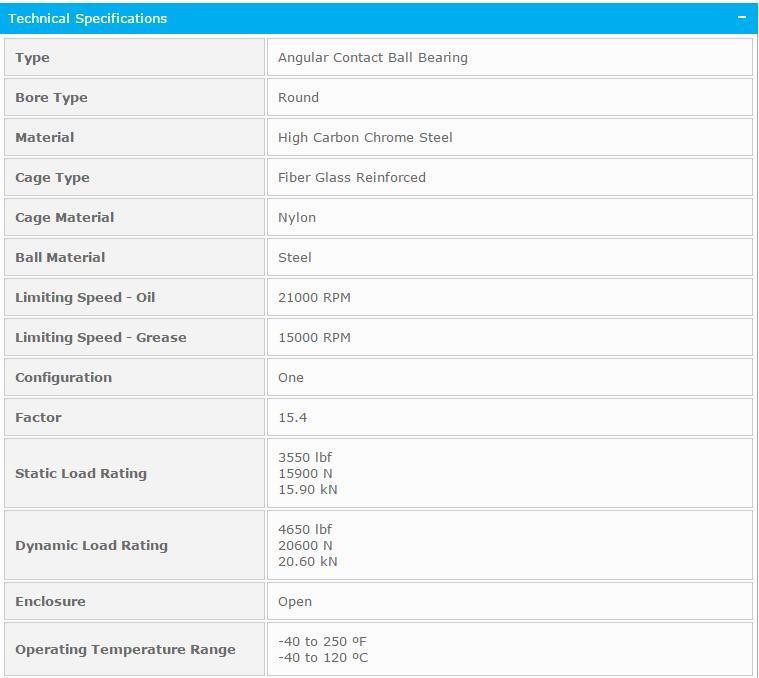Viewport: 759px width, 678px height.
Task: Select the High Carbon Chrome Steel value
Action: (x=365, y=137)
